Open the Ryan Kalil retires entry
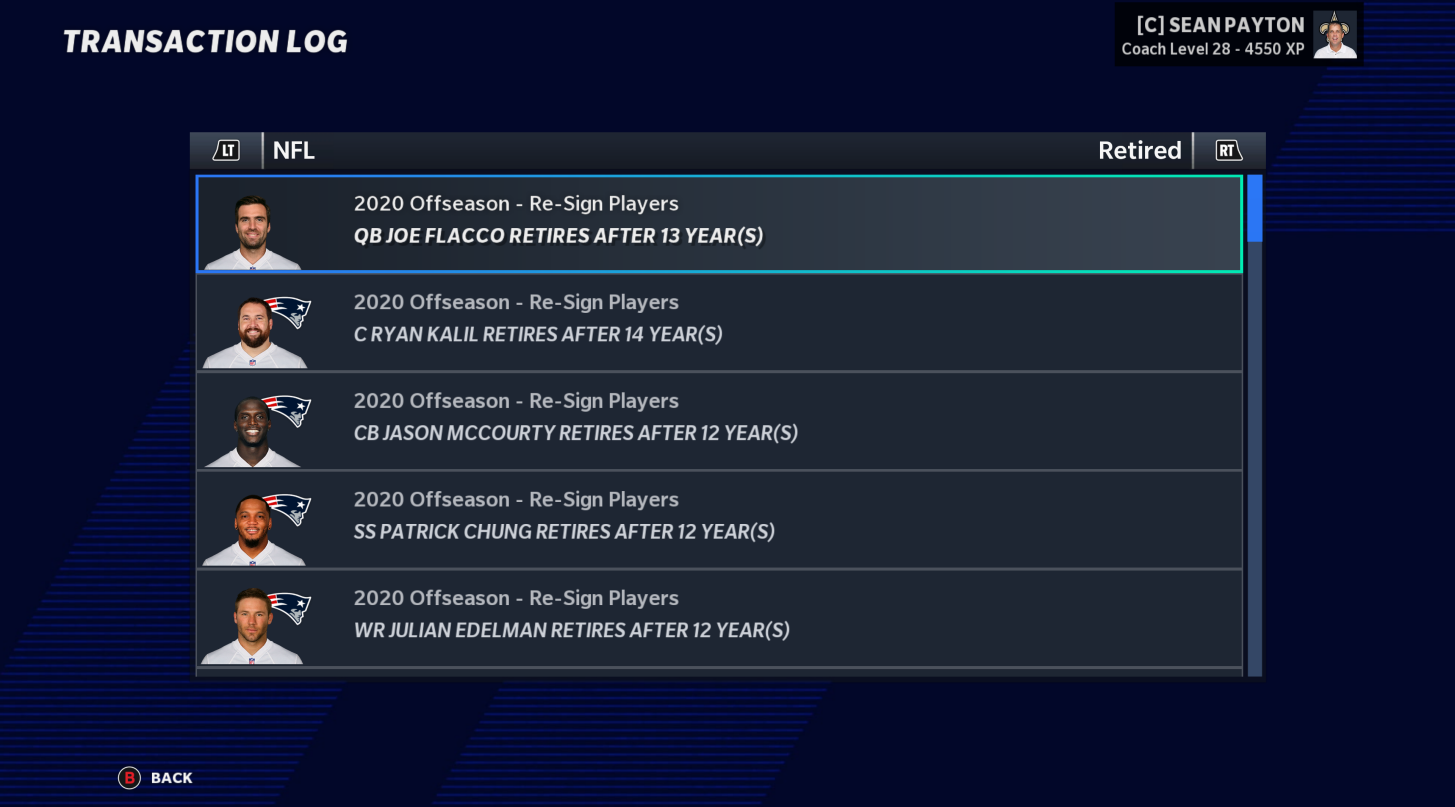 [720, 322]
